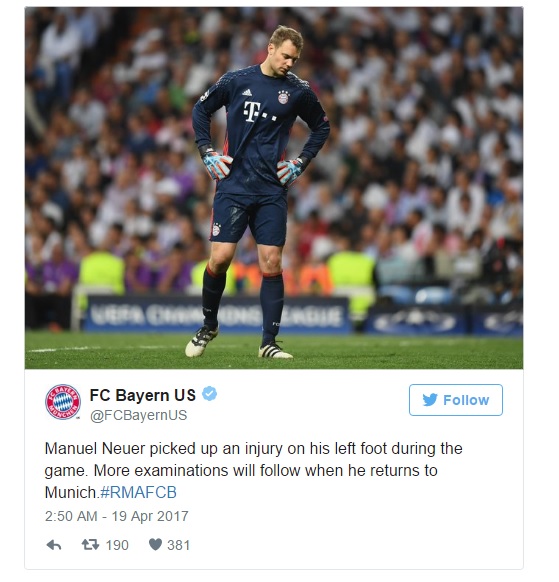This screenshot has width=559, height=582.
Task: Open the FC Bayern US profile name
Action: point(143,395)
